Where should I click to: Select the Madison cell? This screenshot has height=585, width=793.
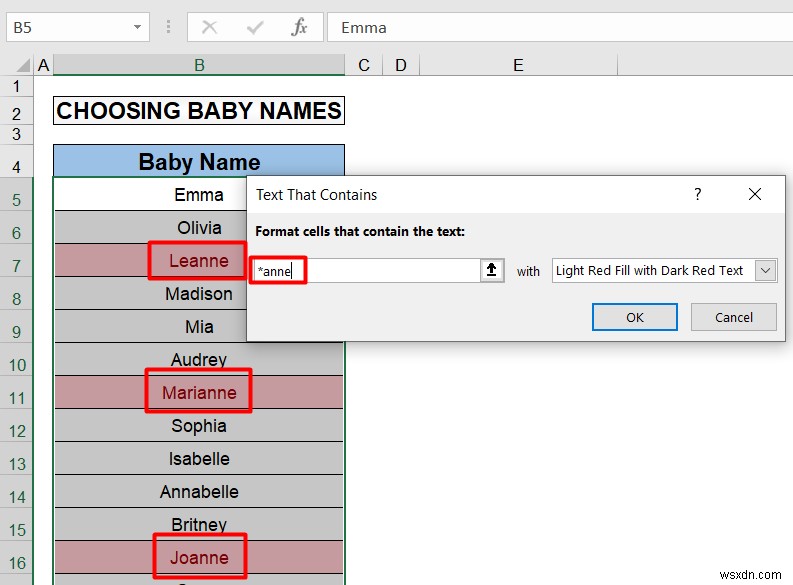point(150,294)
